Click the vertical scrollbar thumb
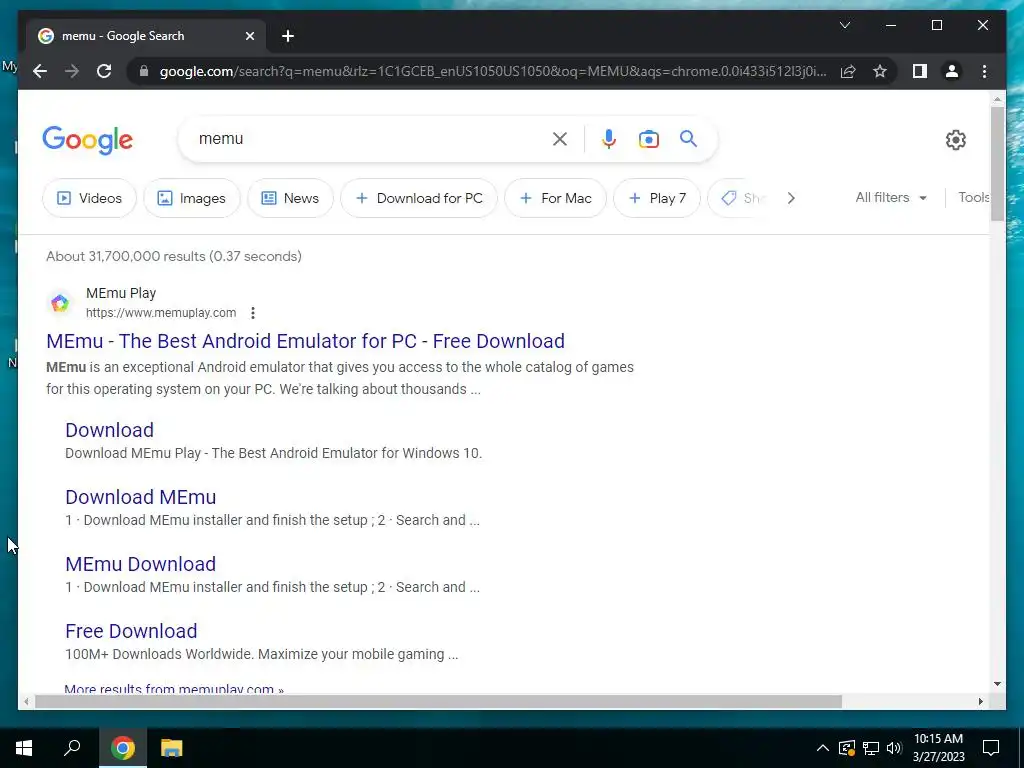This screenshot has height=768, width=1024. pos(997,163)
